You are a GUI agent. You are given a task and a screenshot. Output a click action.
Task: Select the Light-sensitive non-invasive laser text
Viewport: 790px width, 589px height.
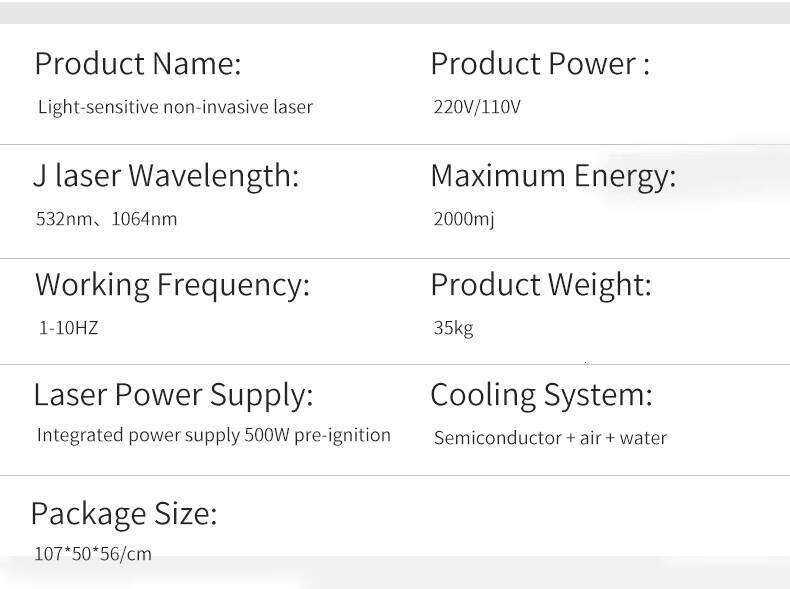pyautogui.click(x=175, y=107)
